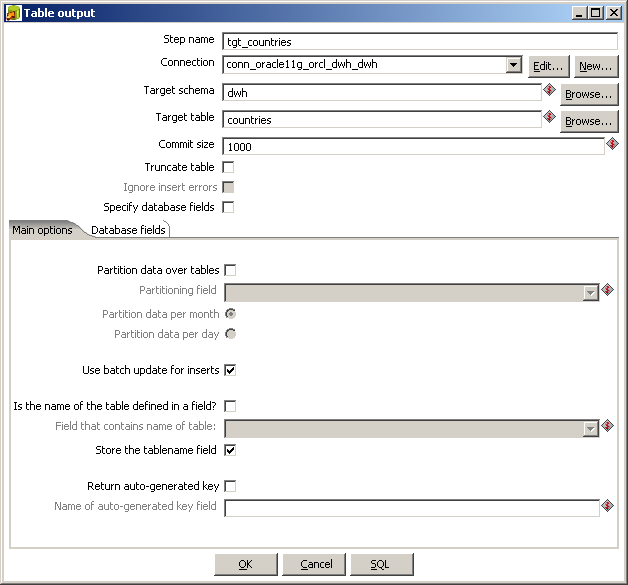Minimize the Table output window
Image resolution: width=628 pixels, height=585 pixels.
pyautogui.click(x=579, y=13)
